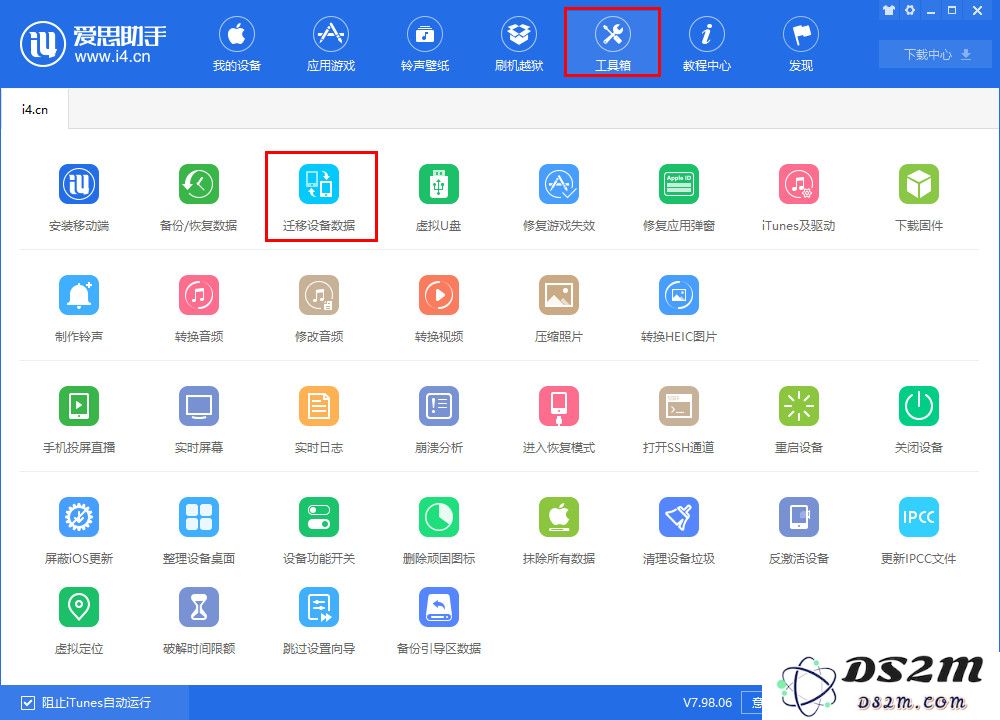Image resolution: width=1000 pixels, height=720 pixels.
Task: Switch to 刷机越狱 section
Action: click(x=518, y=43)
